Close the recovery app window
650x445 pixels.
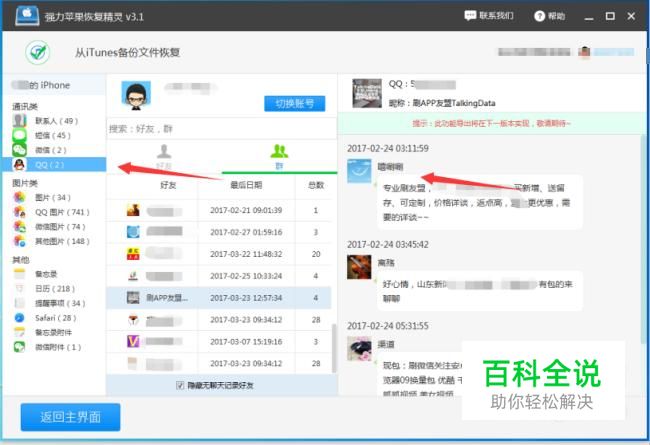[631, 16]
